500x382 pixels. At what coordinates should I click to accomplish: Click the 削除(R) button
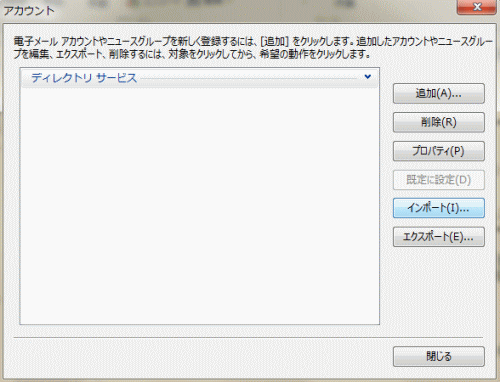pyautogui.click(x=439, y=122)
